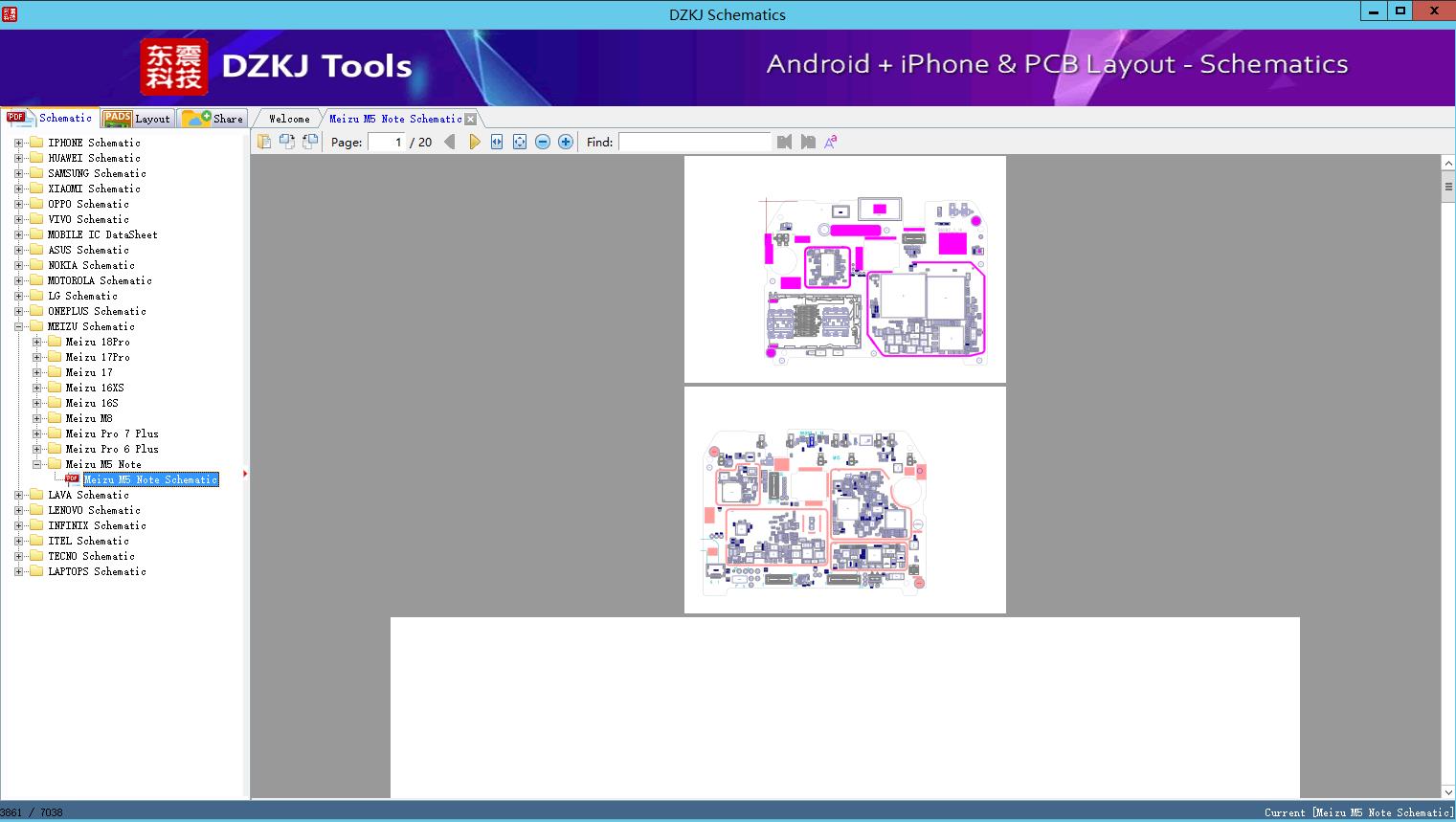Click the Find search text box
The height and width of the screenshot is (822, 1456).
[694, 142]
